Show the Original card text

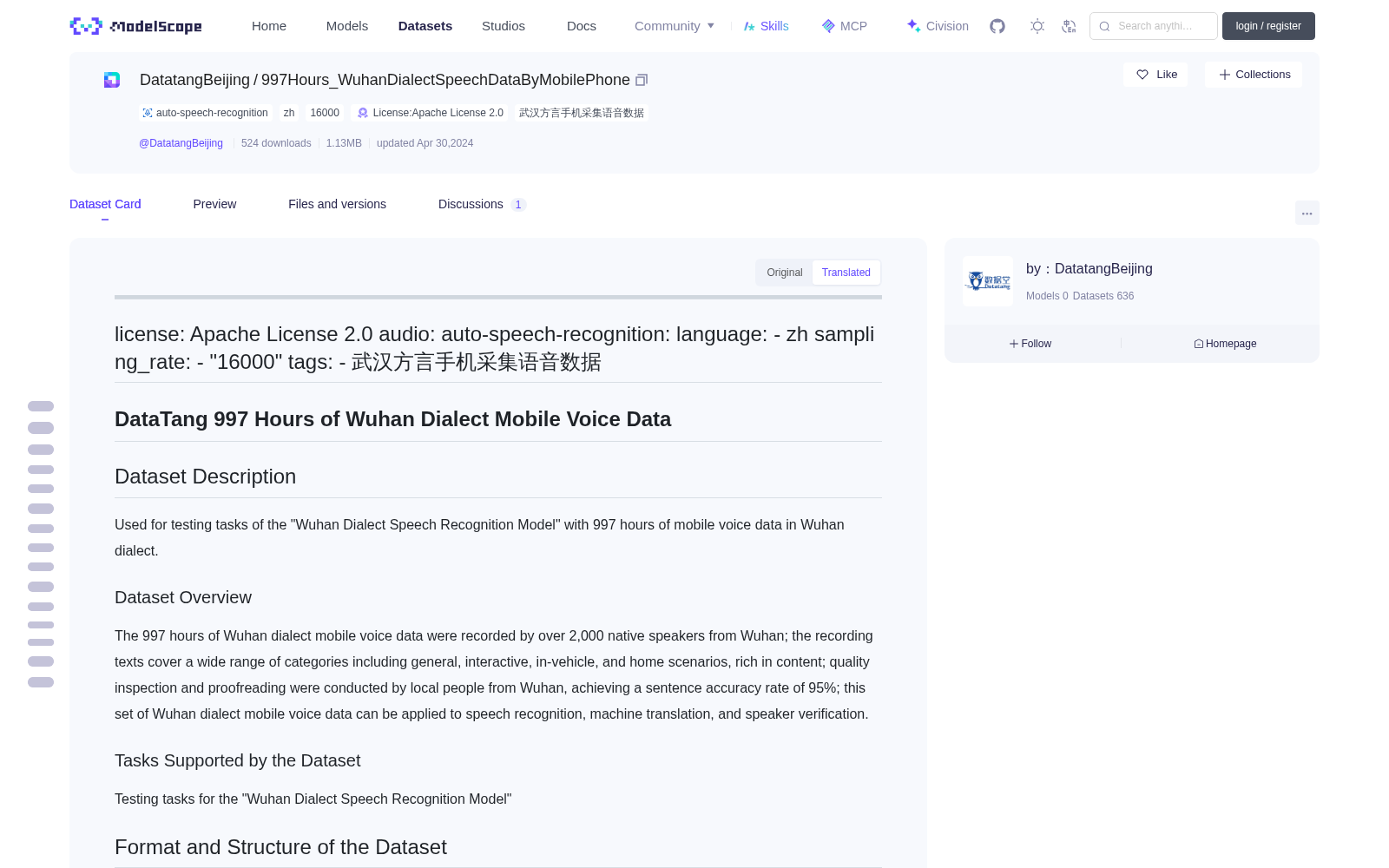pyautogui.click(x=785, y=273)
